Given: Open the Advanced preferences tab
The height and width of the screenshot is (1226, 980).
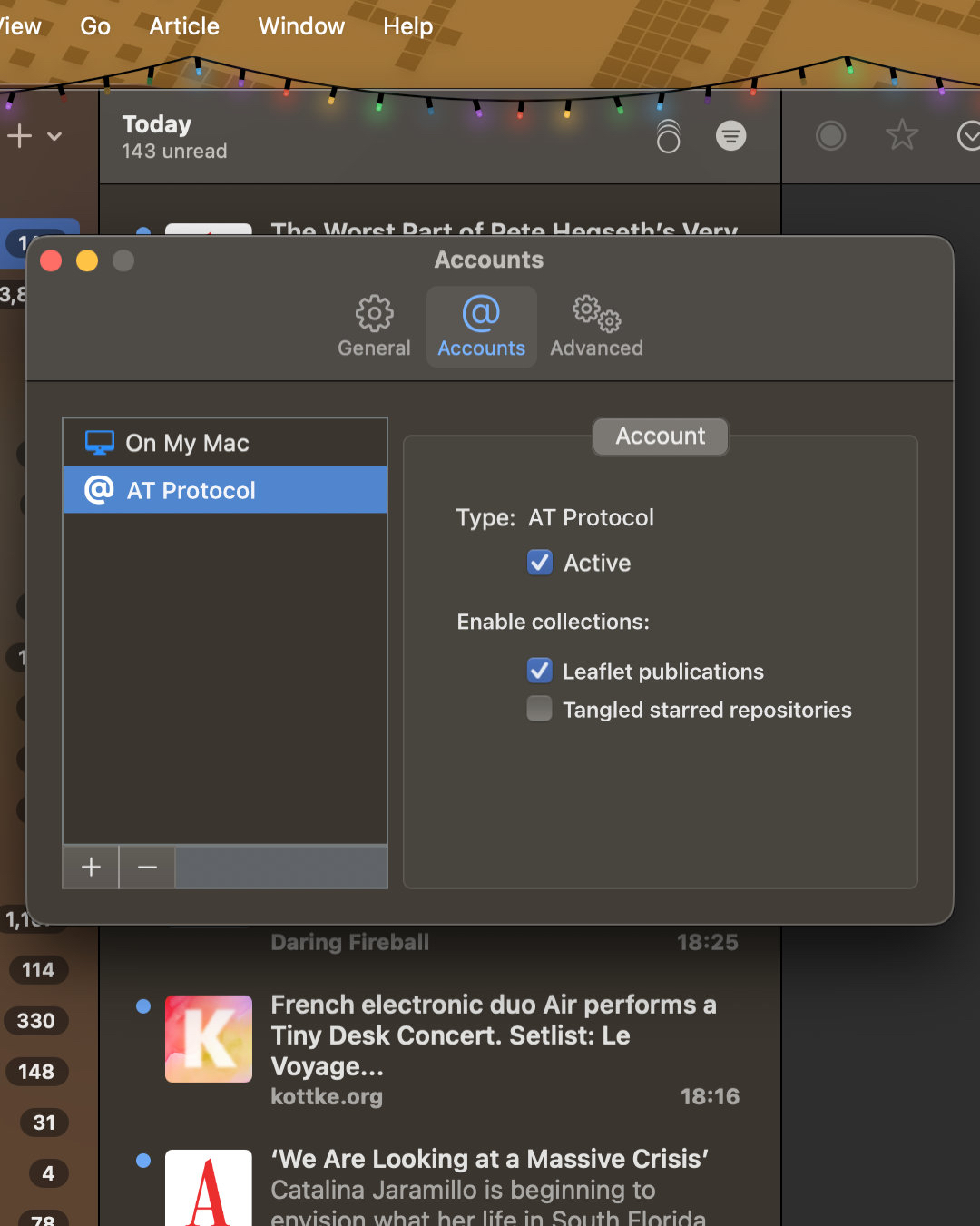Looking at the screenshot, I should point(596,327).
